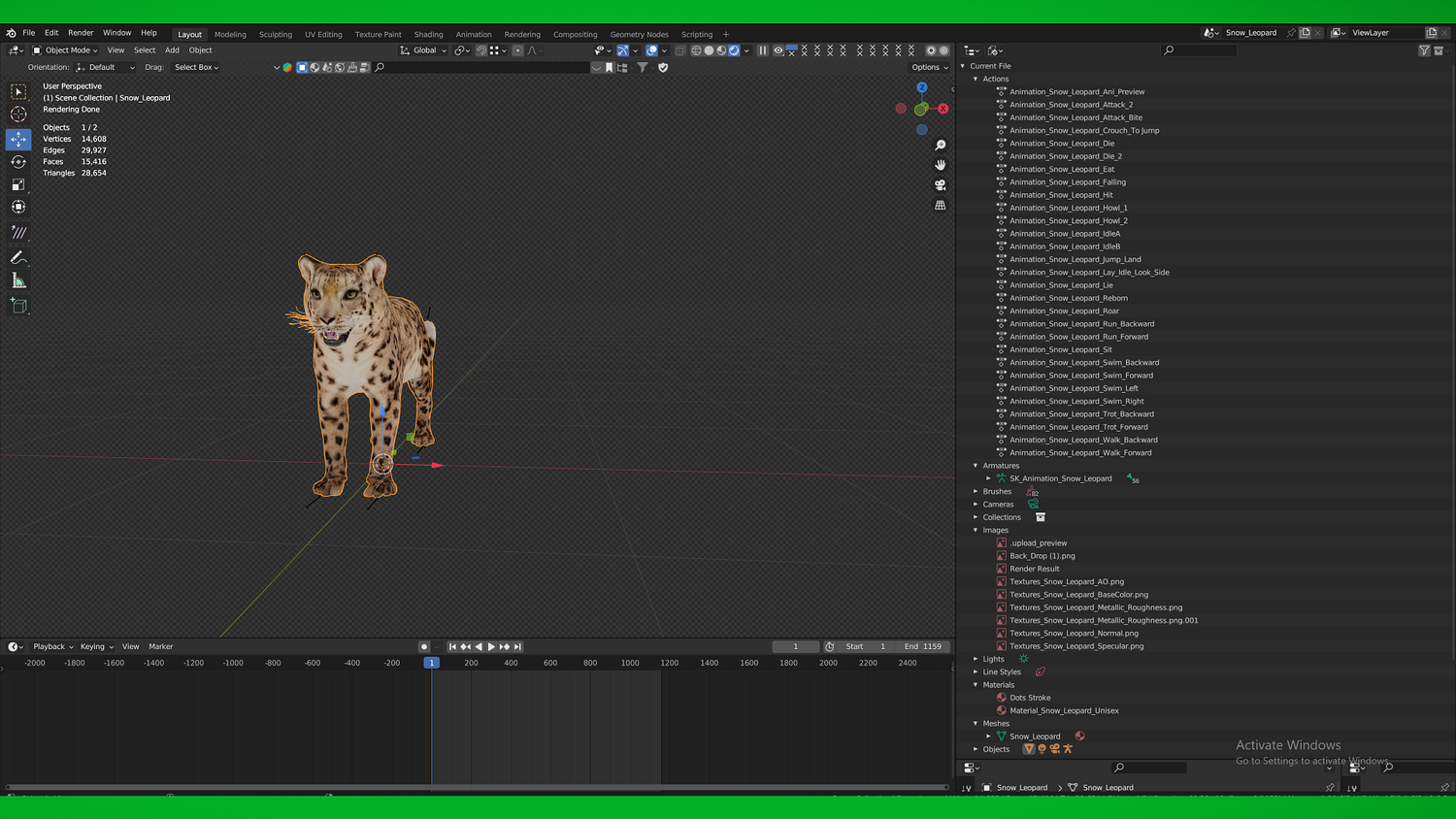Click the current frame number field
The image size is (1456, 819).
click(x=795, y=647)
